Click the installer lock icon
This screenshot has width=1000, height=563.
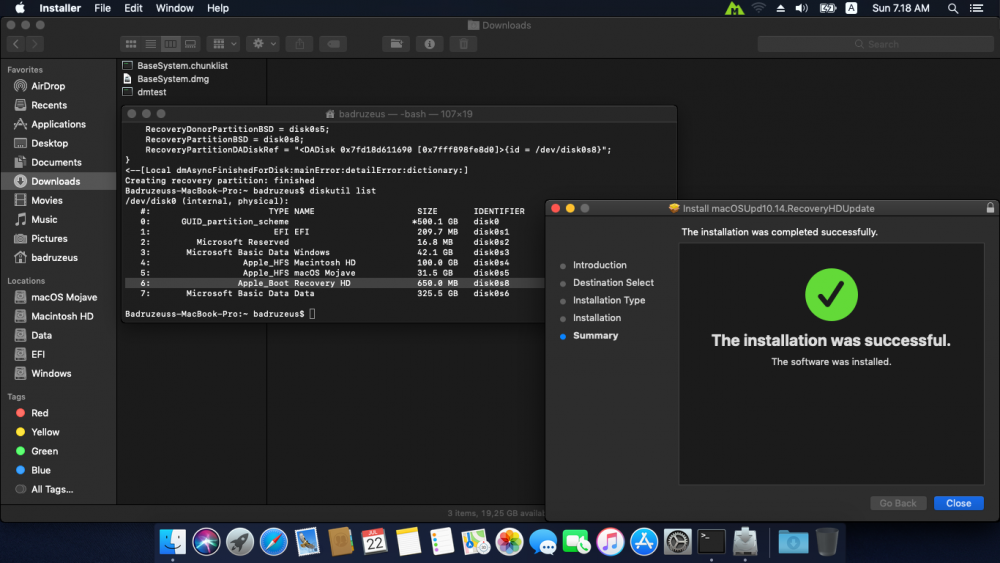pyautogui.click(x=990, y=208)
